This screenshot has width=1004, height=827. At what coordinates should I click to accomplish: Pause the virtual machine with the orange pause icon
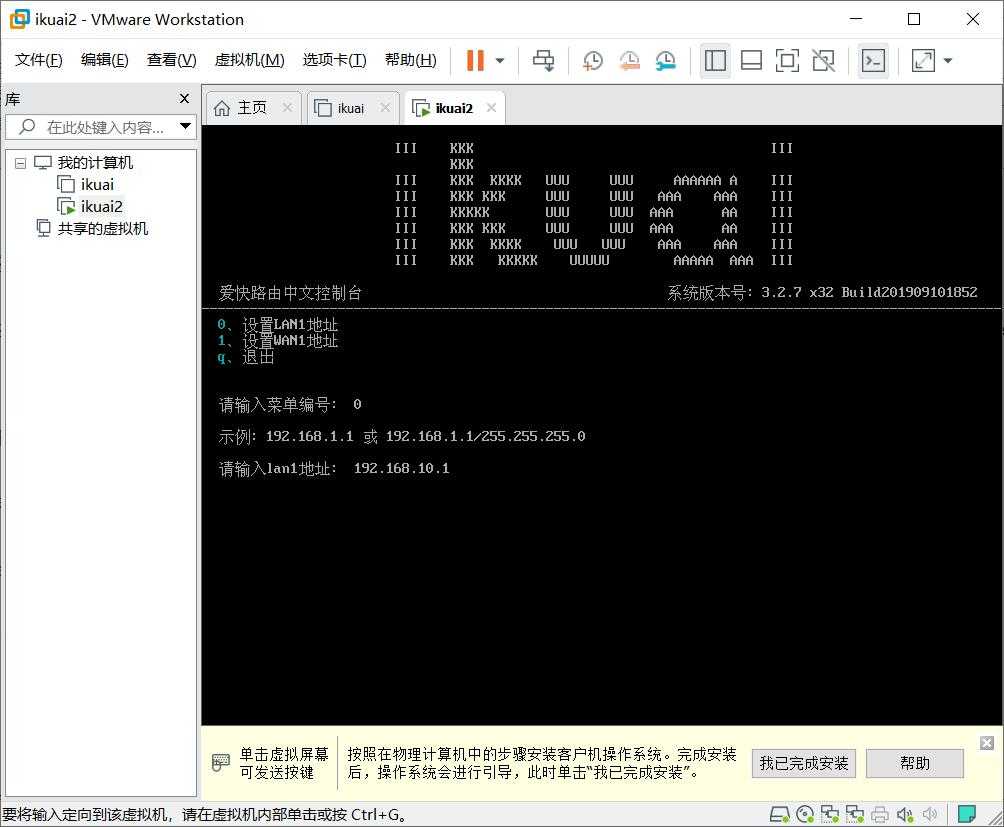point(475,61)
